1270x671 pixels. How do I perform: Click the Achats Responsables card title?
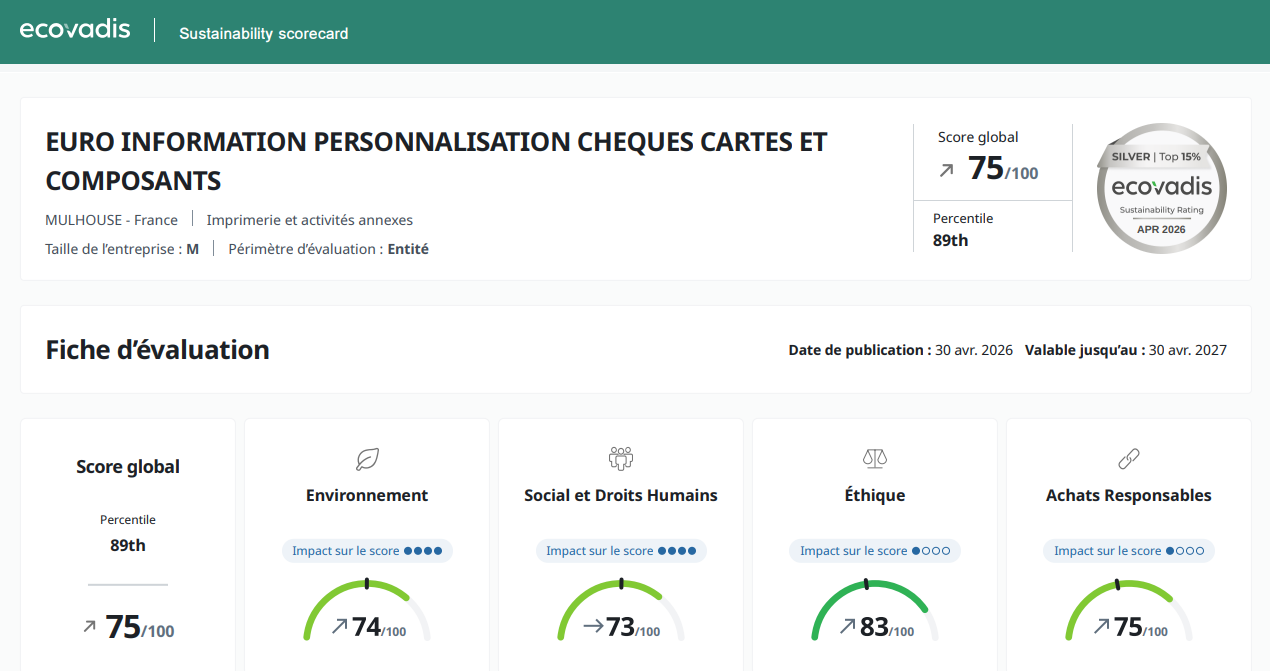1129,495
